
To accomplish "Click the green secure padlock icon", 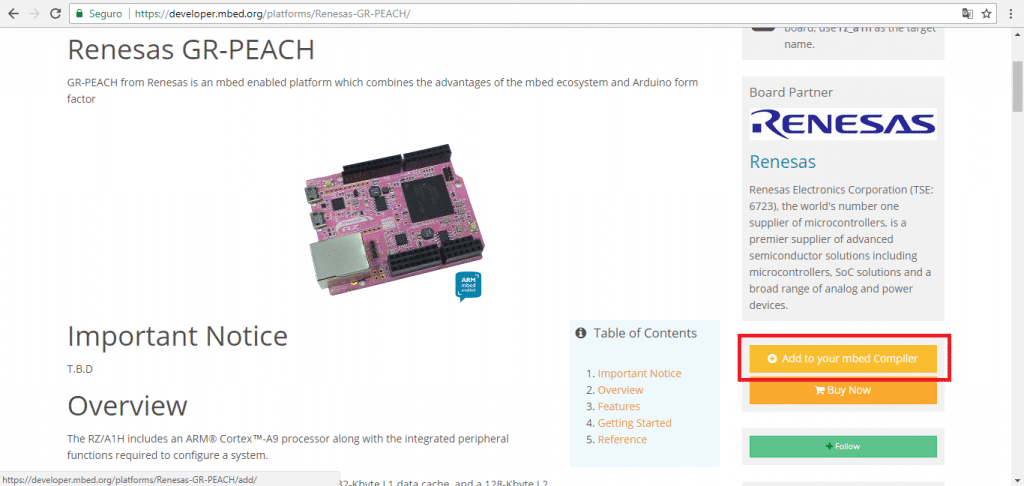I will coord(79,14).
